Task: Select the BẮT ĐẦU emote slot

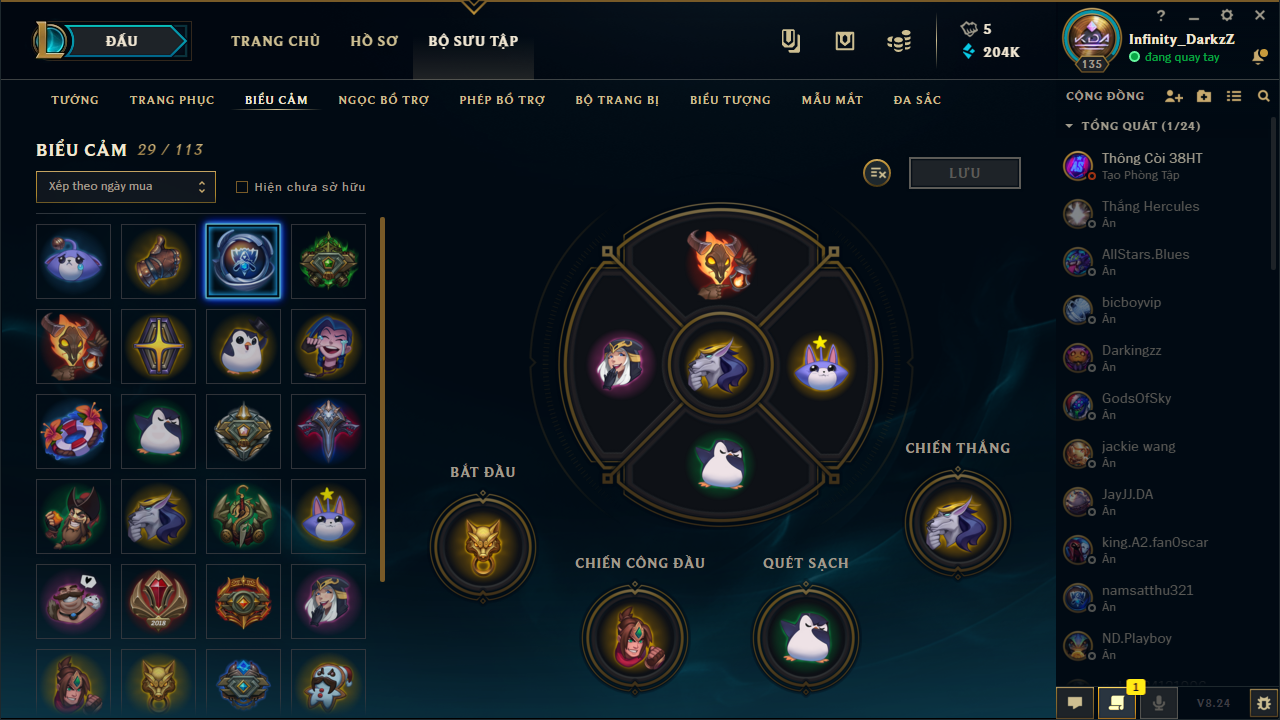Action: [483, 547]
